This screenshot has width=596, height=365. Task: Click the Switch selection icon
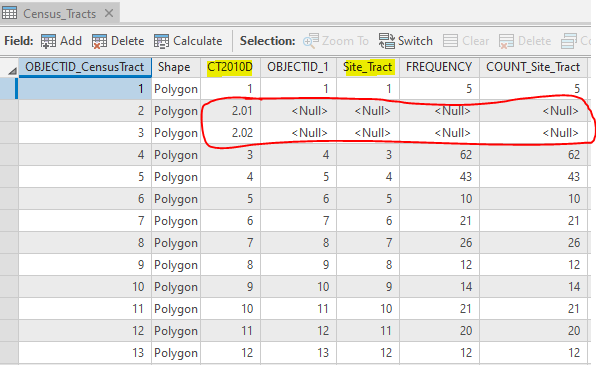(x=387, y=41)
